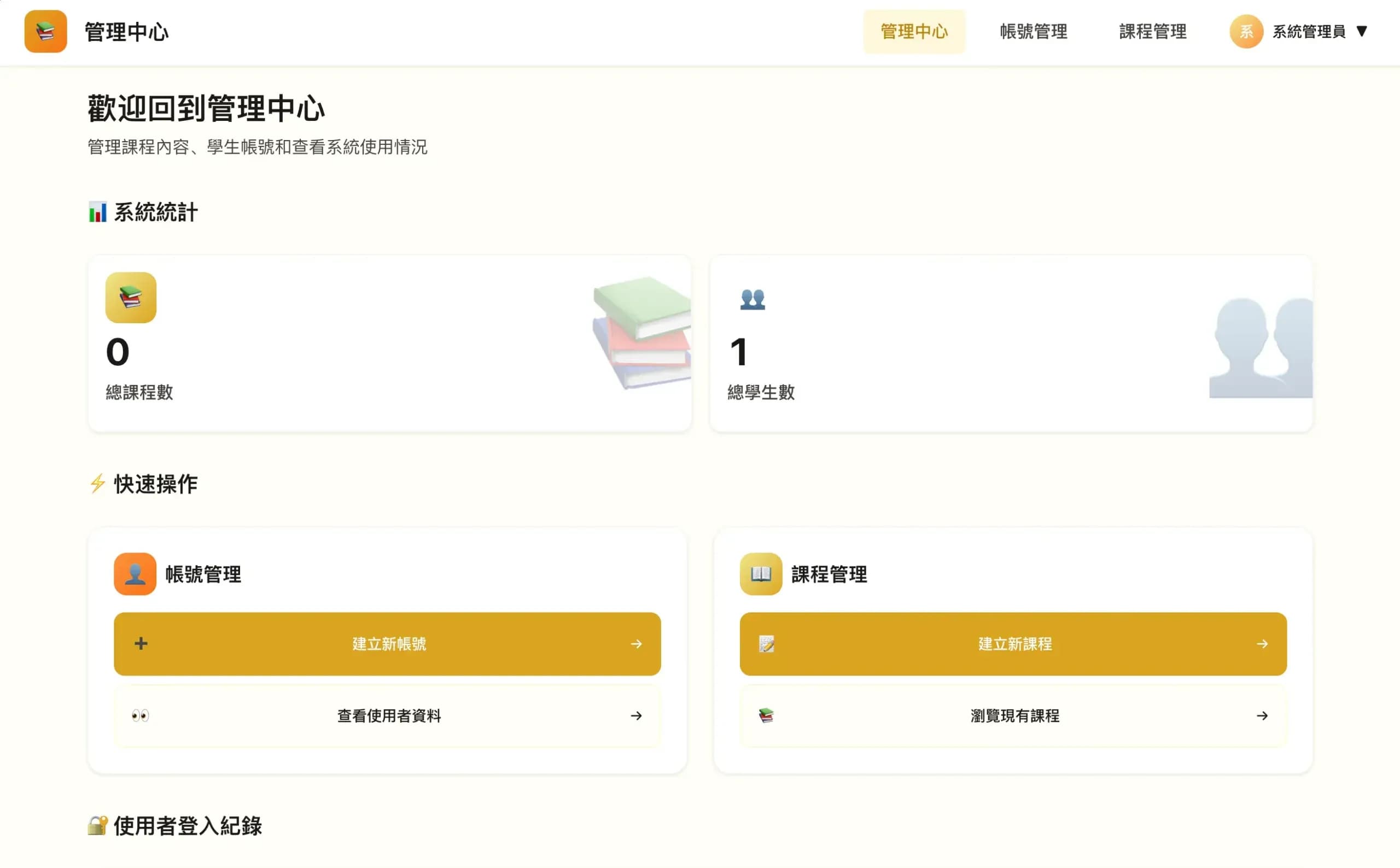
Task: Click the books icon above total courses
Action: (x=131, y=298)
